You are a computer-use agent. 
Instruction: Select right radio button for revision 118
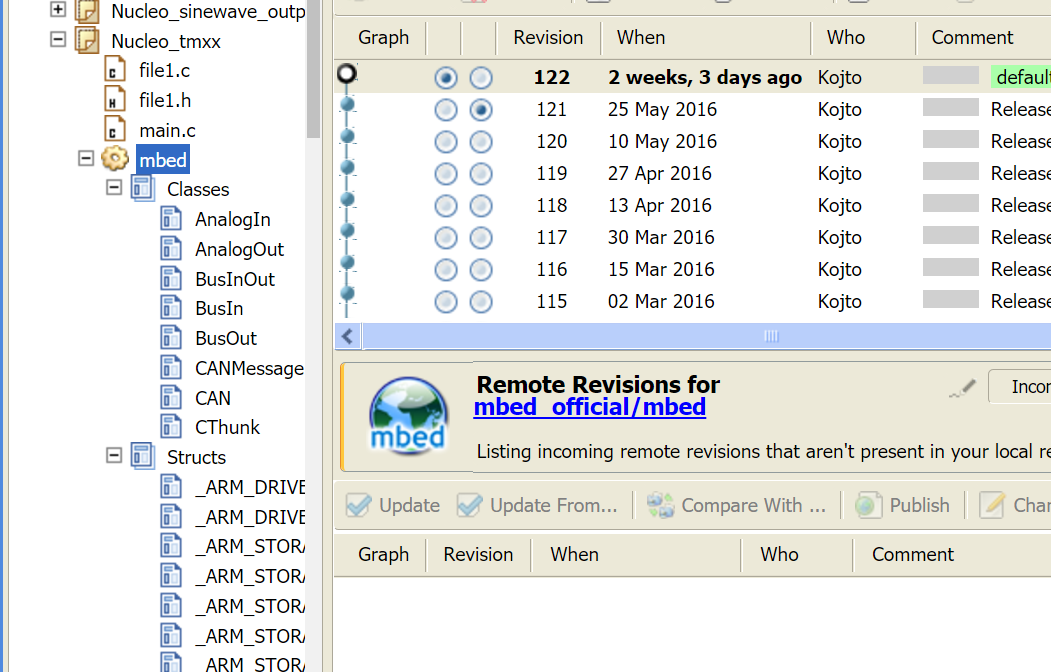pyautogui.click(x=481, y=205)
